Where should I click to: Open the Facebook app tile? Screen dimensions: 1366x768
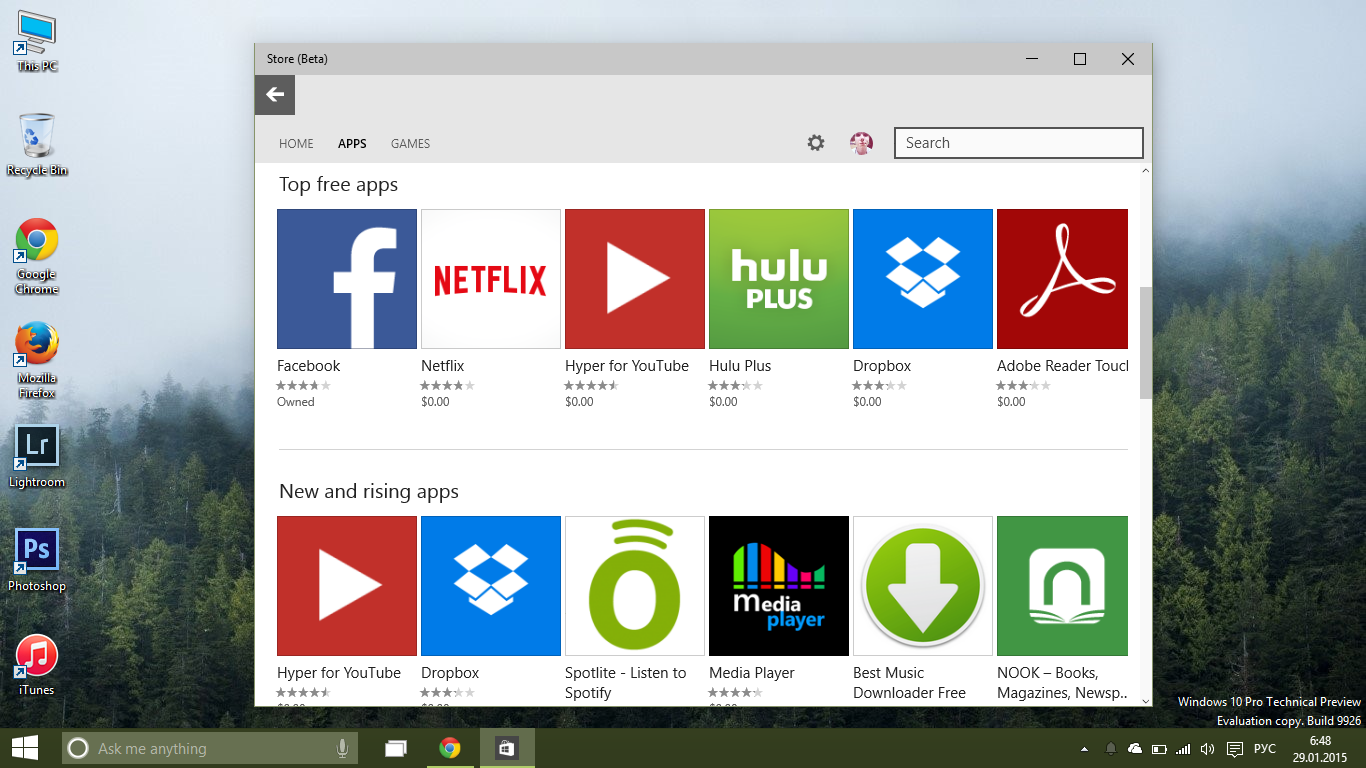tap(347, 279)
